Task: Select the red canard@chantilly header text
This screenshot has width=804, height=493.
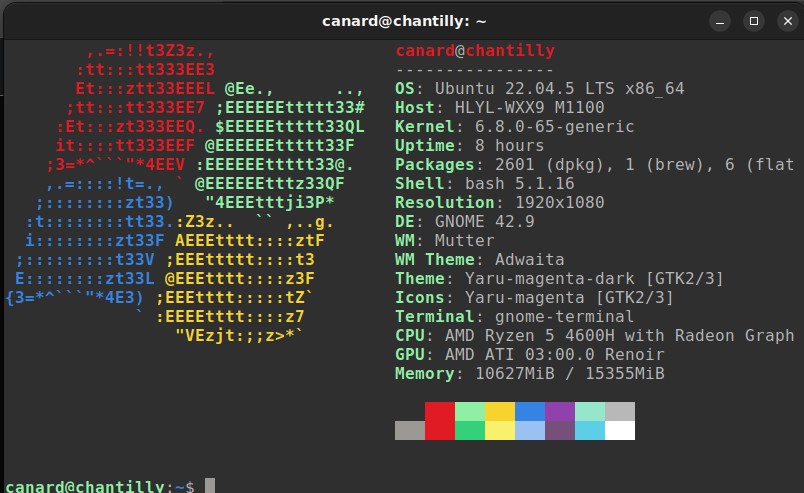Action: click(475, 50)
